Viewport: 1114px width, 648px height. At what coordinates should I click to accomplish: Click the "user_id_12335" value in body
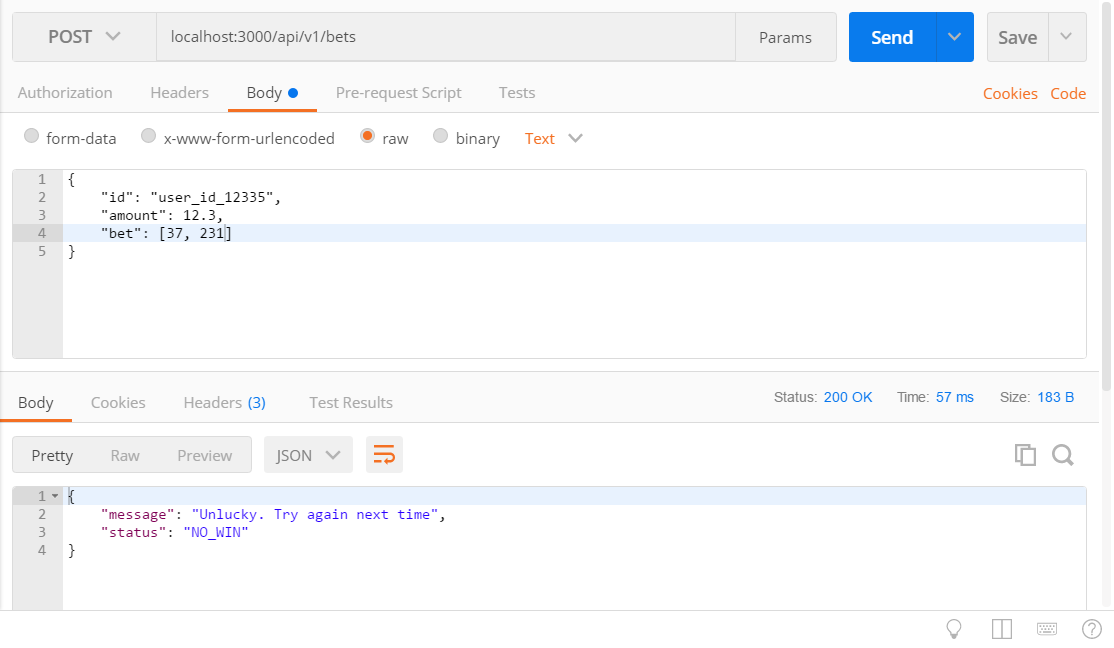(212, 198)
